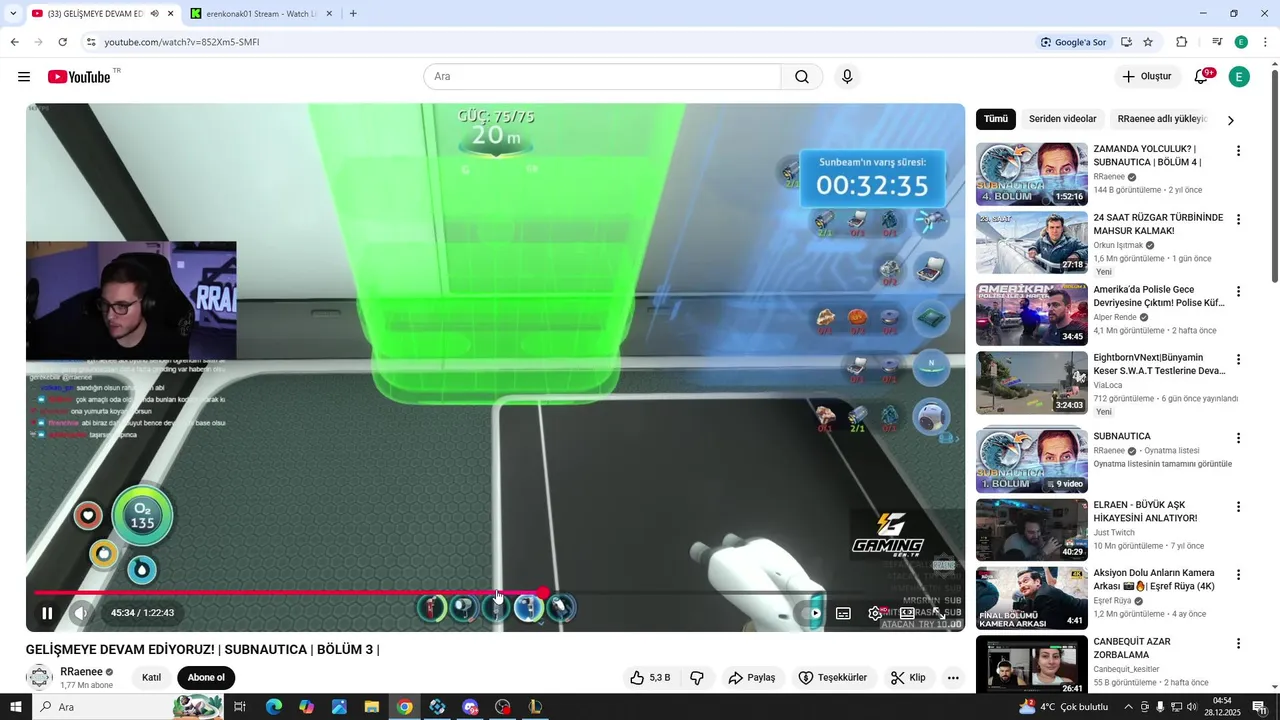This screenshot has width=1280, height=720.
Task: Toggle subtitles button in player
Action: [843, 613]
